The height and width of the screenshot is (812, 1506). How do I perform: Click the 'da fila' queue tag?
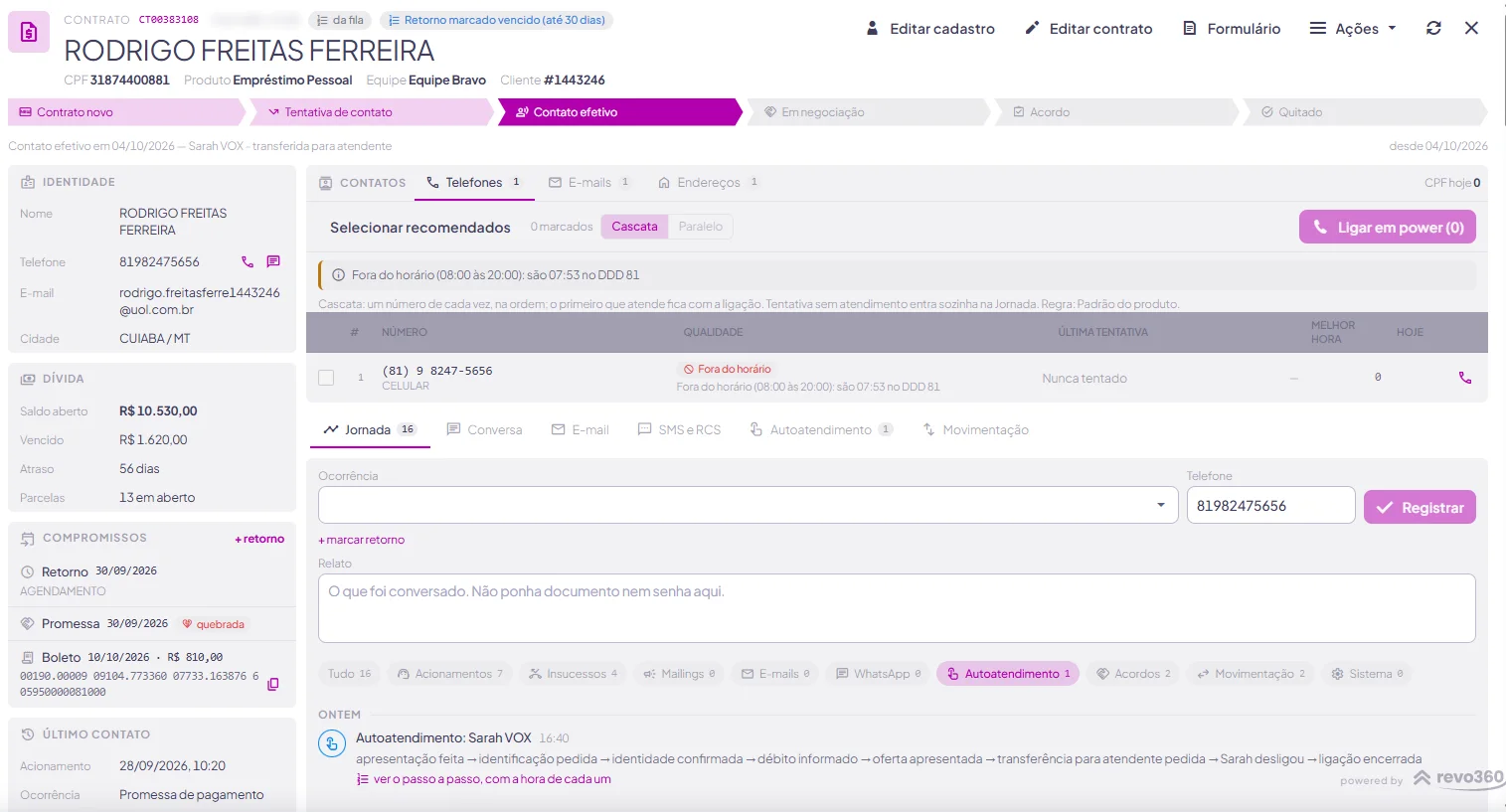coord(340,20)
